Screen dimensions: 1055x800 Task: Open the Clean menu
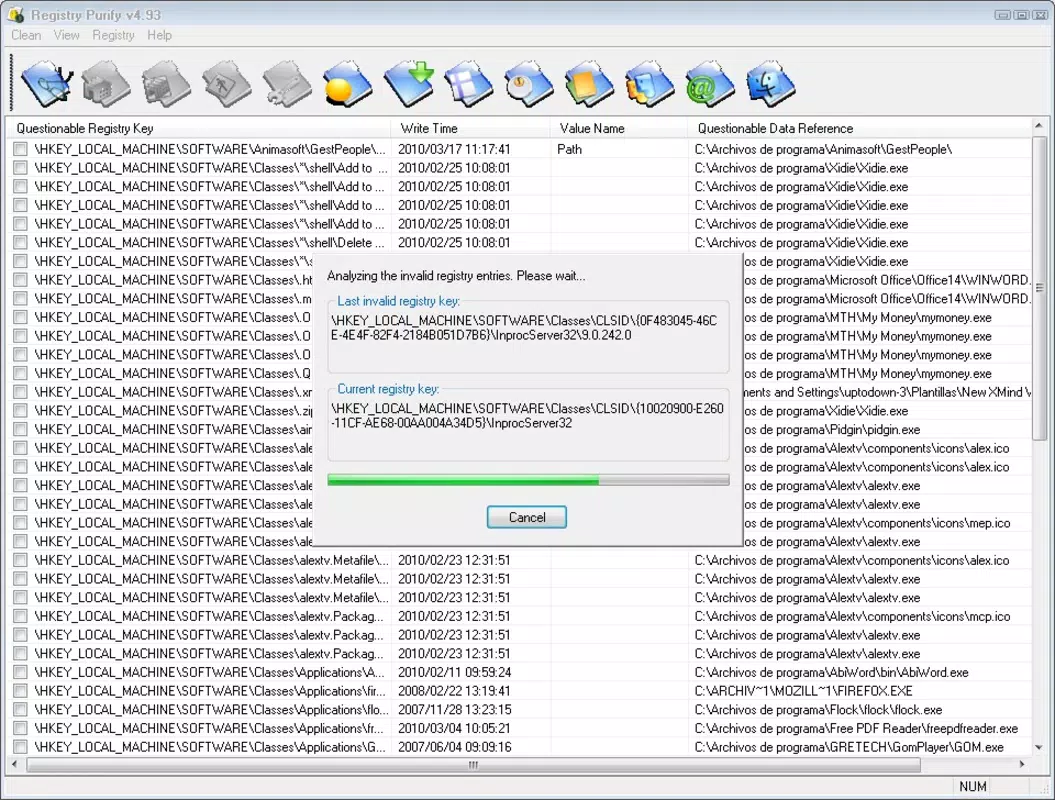tap(26, 35)
